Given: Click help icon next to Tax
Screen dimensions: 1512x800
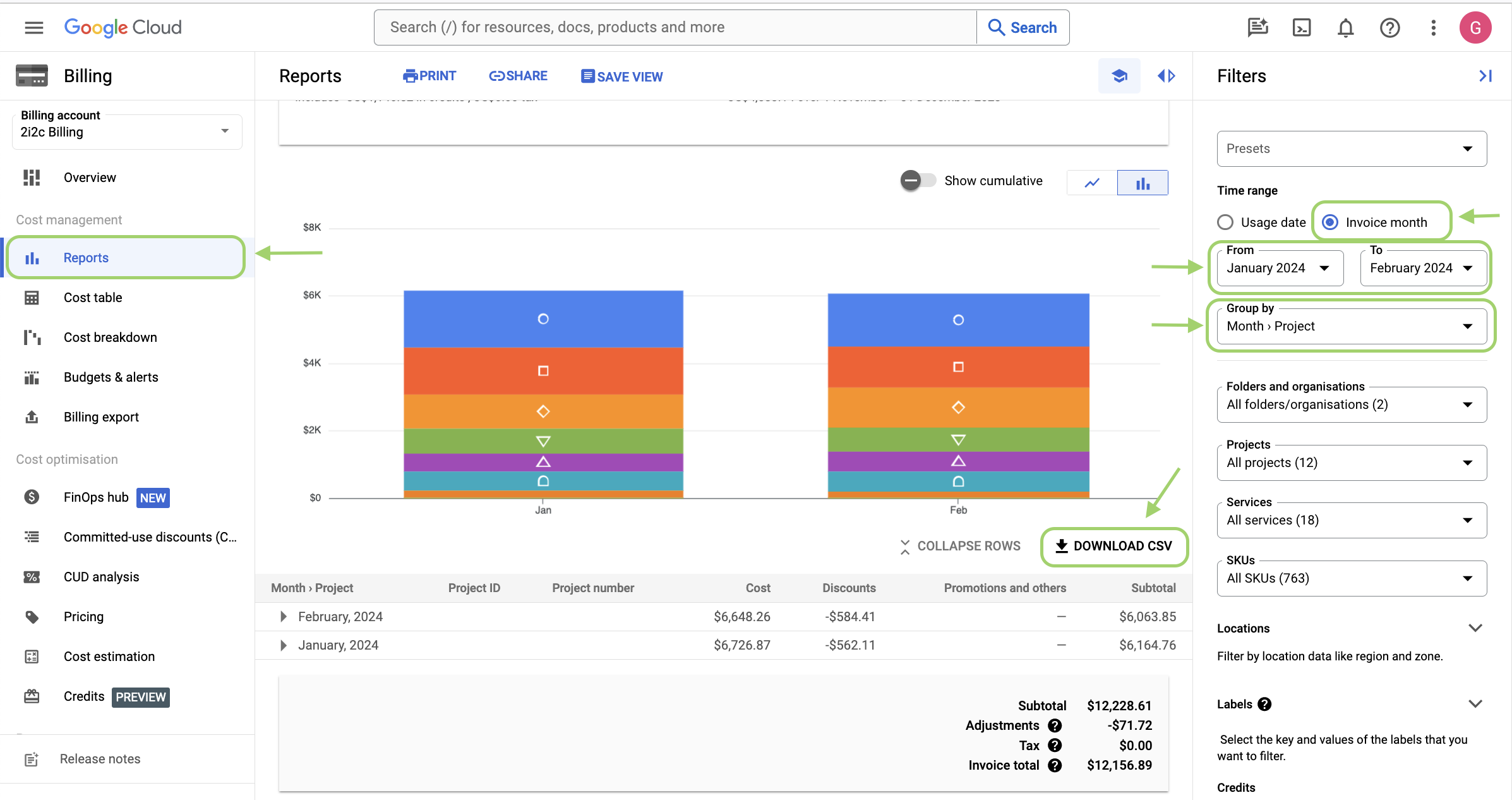Looking at the screenshot, I should [x=1055, y=746].
